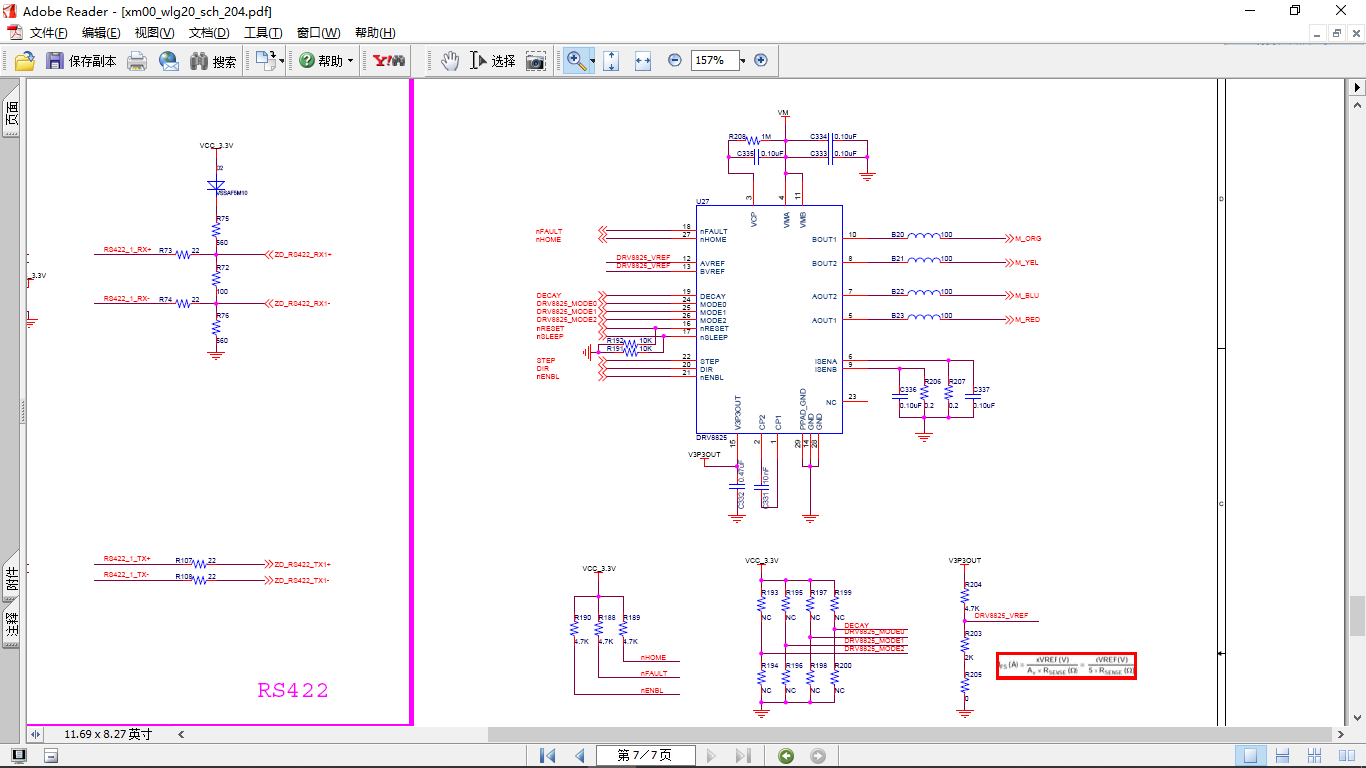Select the Snapshot camera tool

click(x=536, y=61)
